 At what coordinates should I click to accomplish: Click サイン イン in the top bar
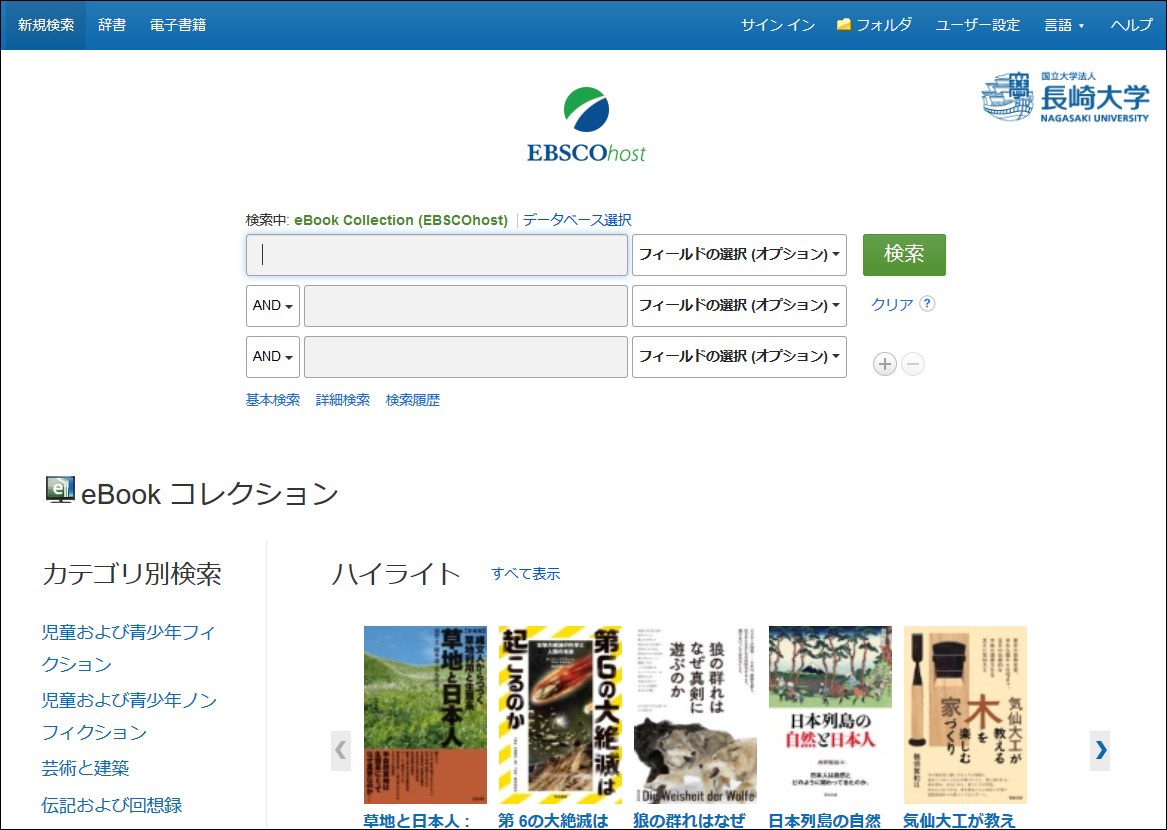click(778, 25)
